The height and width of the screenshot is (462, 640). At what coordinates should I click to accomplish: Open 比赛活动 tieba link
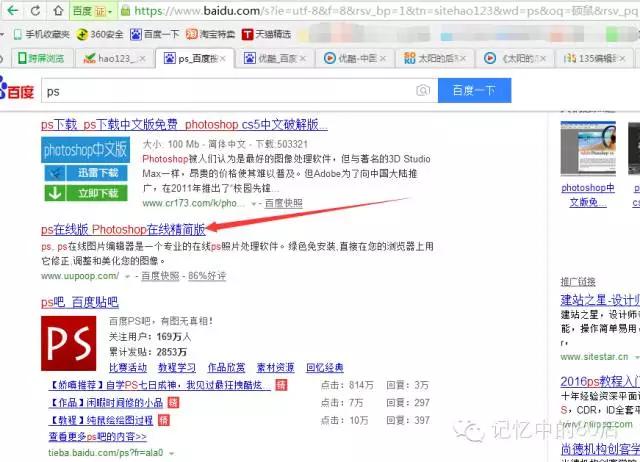(128, 368)
